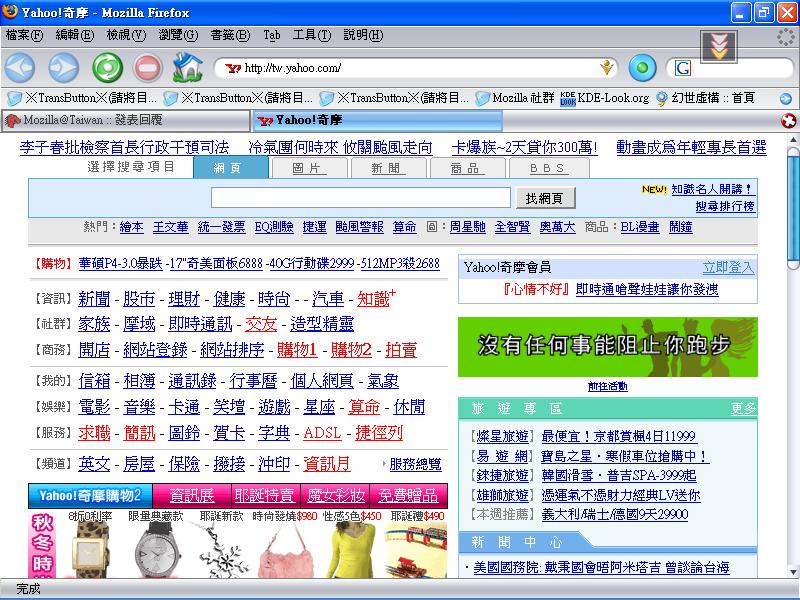
Task: Switch to the Yahoo!奇摩 browser tab
Action: coord(378,120)
